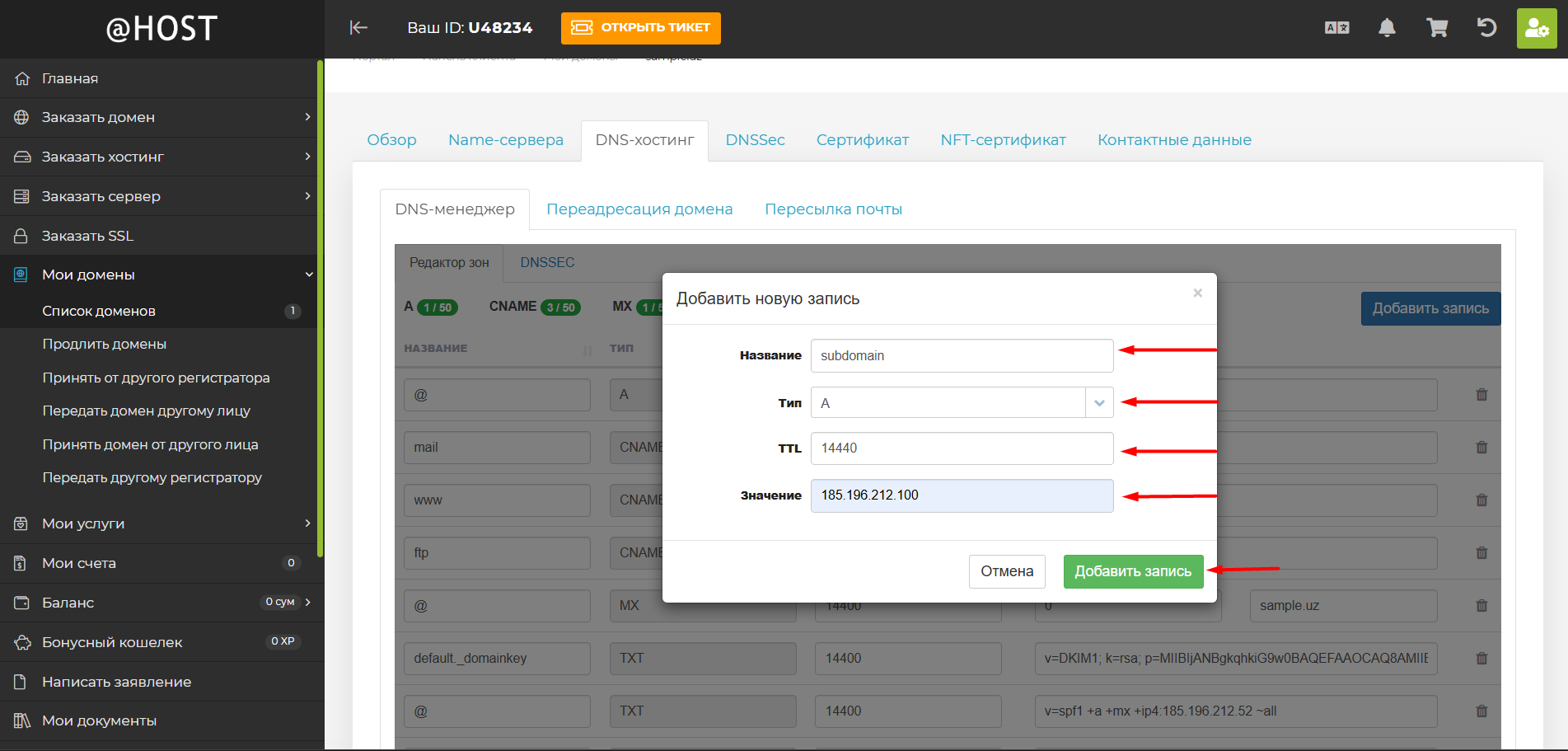Delete the default._domainkey TXT record

1481,659
